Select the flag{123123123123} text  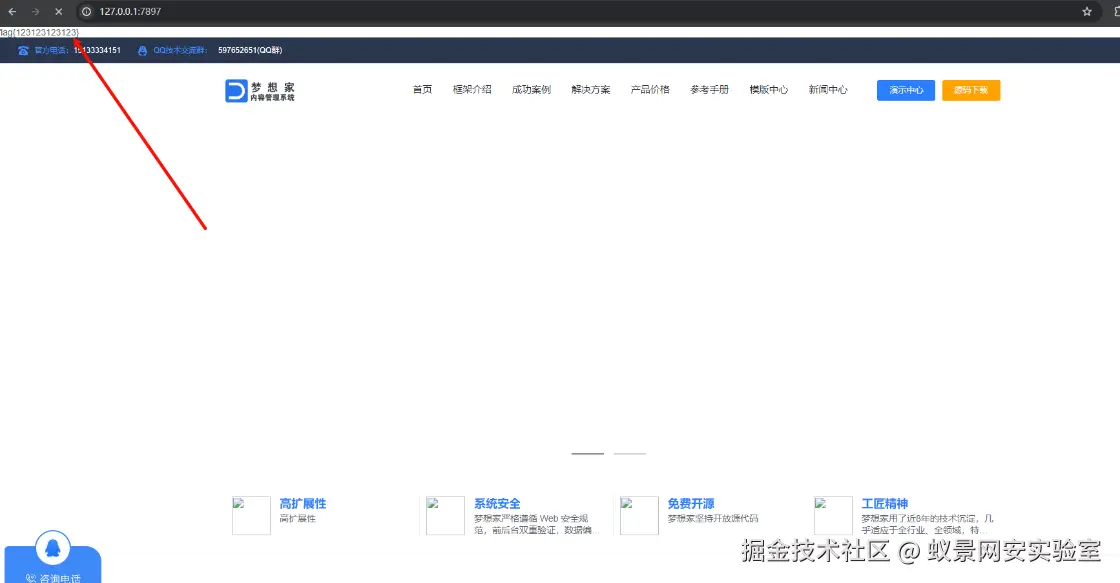39,32
